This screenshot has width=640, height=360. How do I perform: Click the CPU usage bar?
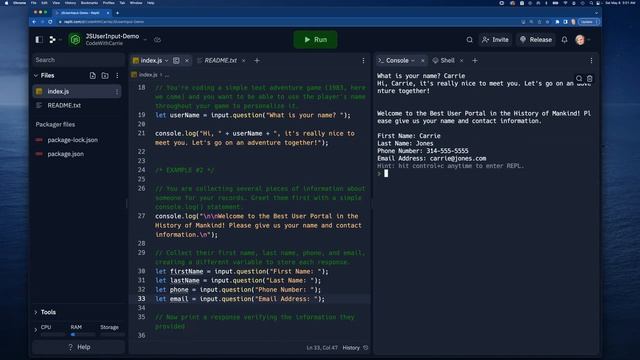53,334
